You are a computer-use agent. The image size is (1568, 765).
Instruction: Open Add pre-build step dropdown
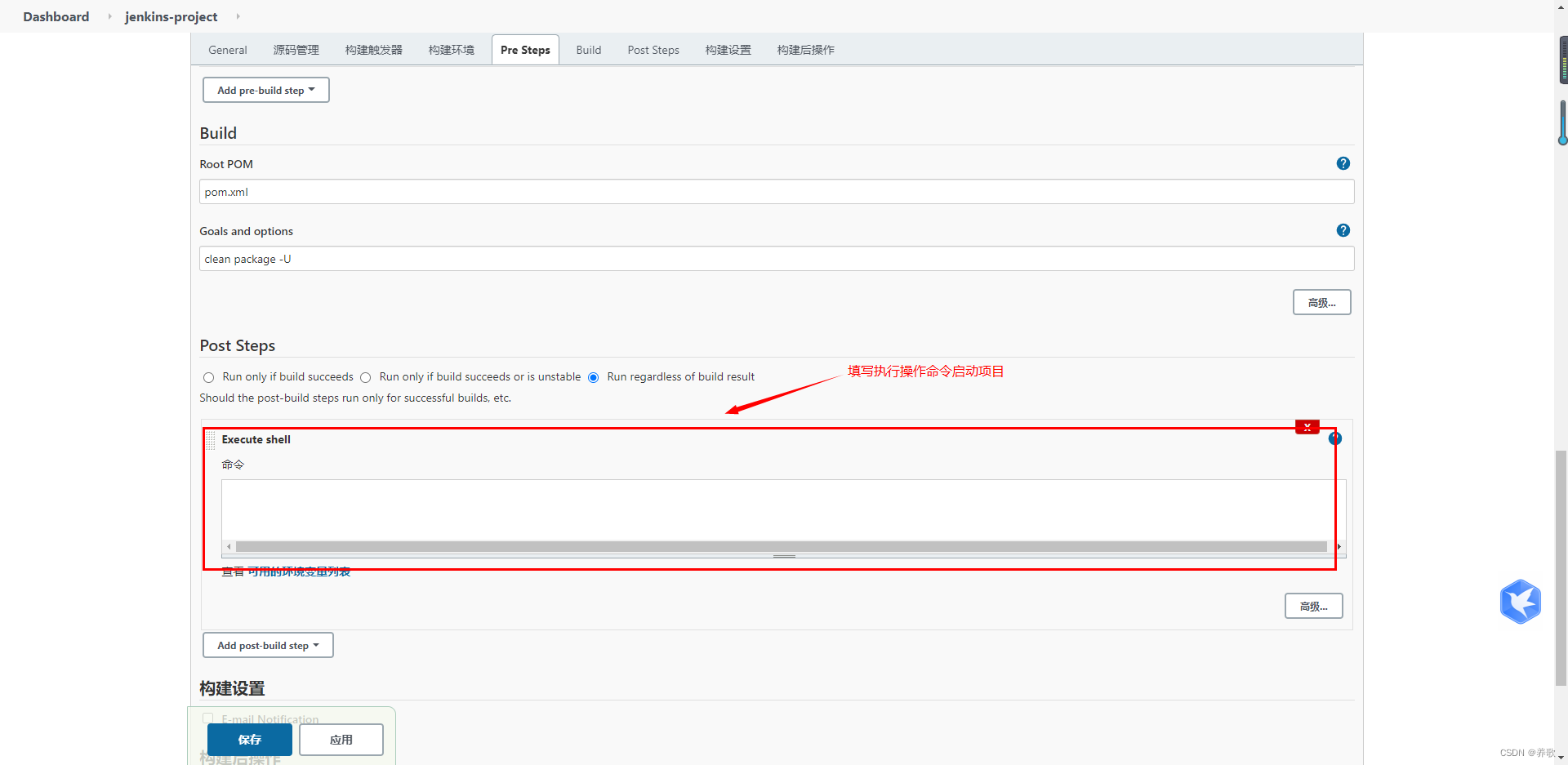(266, 90)
